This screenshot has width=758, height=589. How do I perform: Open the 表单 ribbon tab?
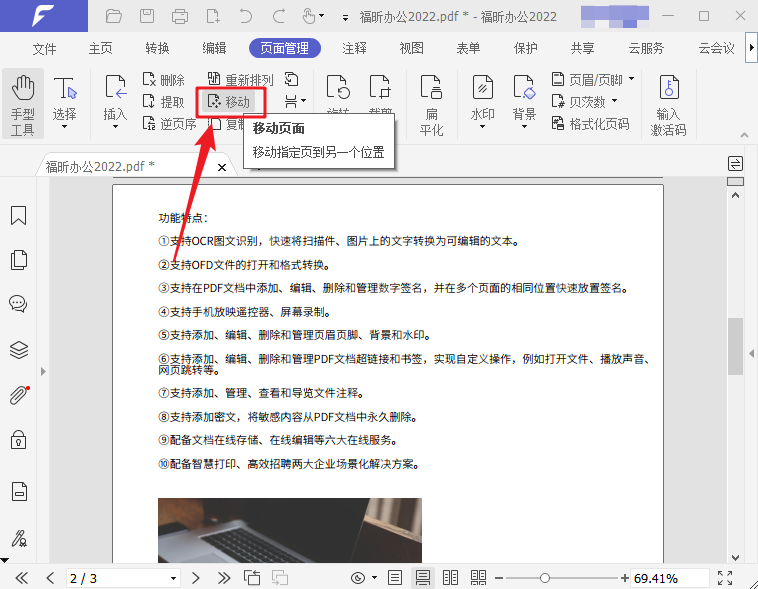[468, 48]
